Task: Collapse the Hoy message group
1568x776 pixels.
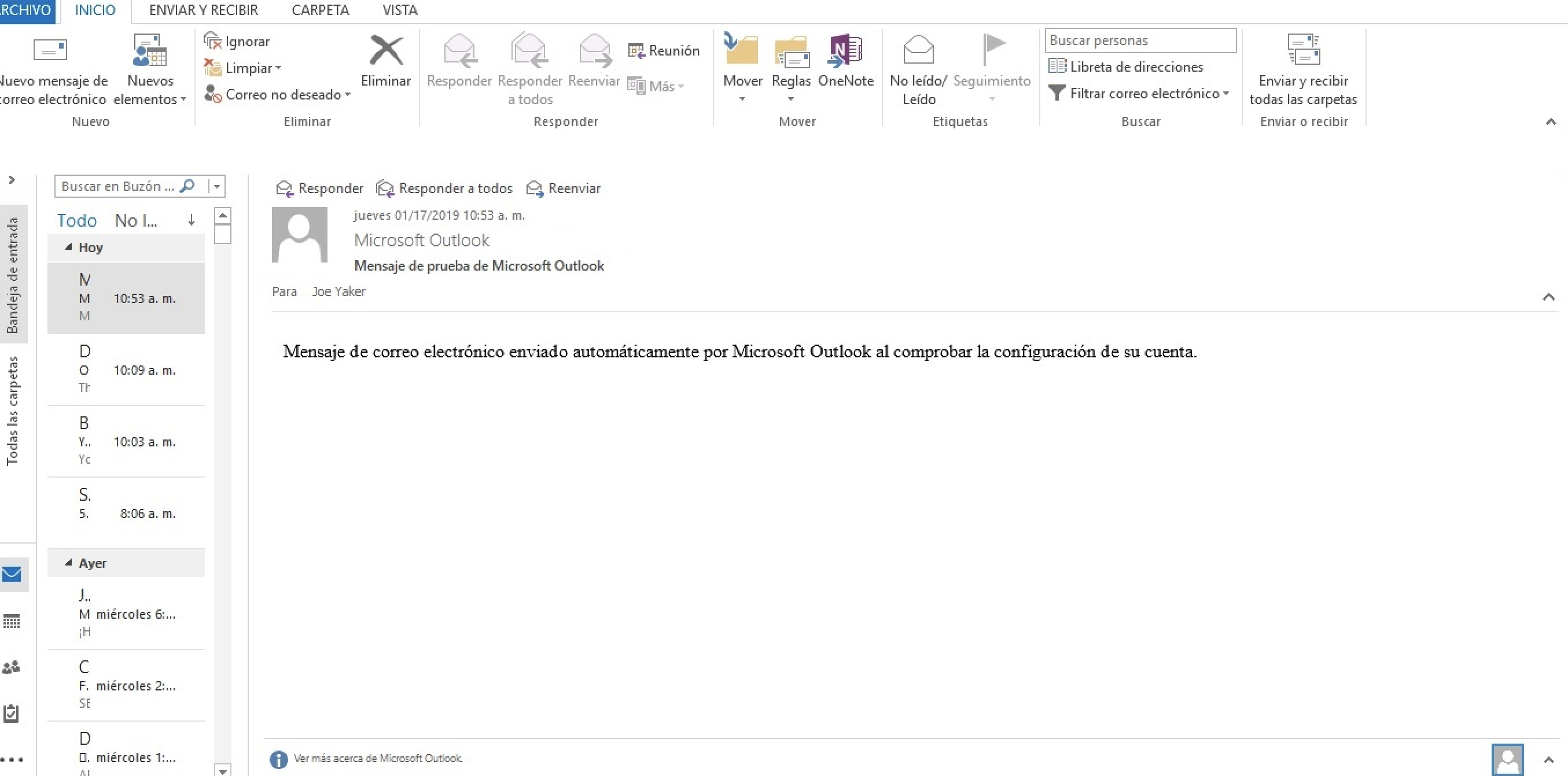Action: (68, 247)
